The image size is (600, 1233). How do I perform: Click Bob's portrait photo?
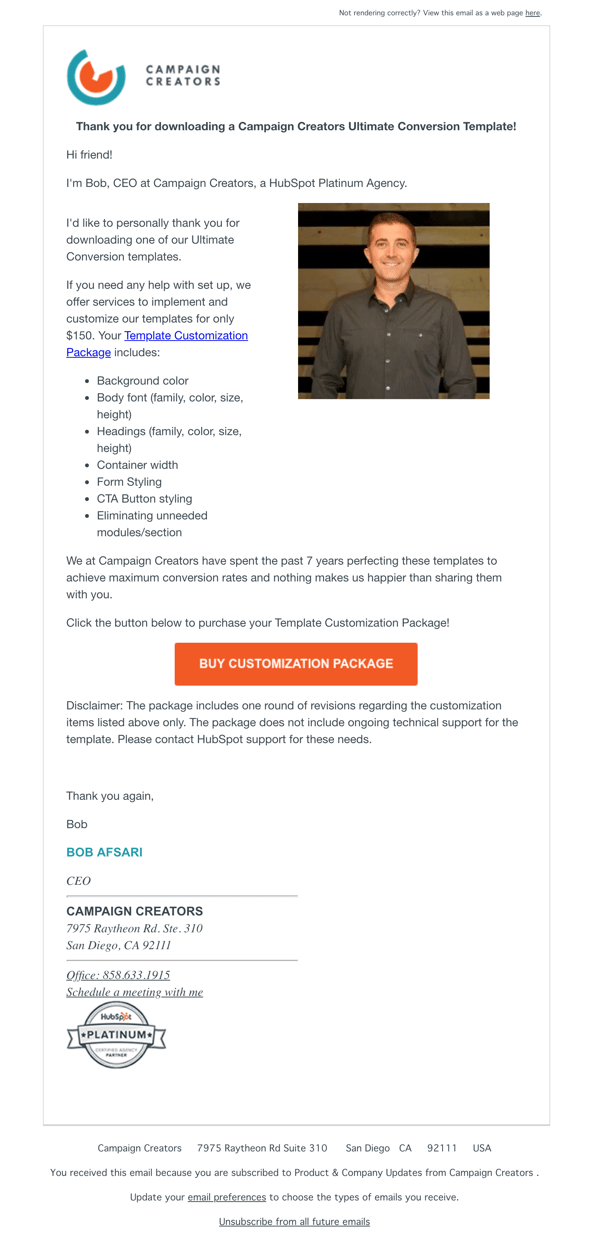point(393,301)
